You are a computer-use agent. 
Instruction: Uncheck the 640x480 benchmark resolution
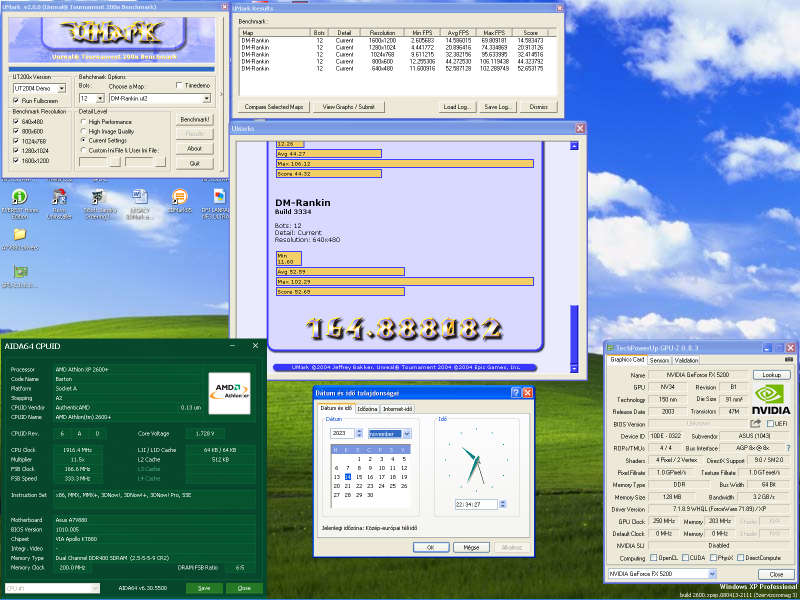16,121
